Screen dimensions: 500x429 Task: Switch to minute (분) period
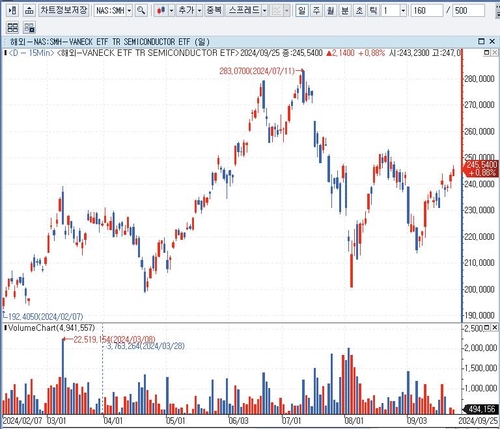tap(345, 11)
